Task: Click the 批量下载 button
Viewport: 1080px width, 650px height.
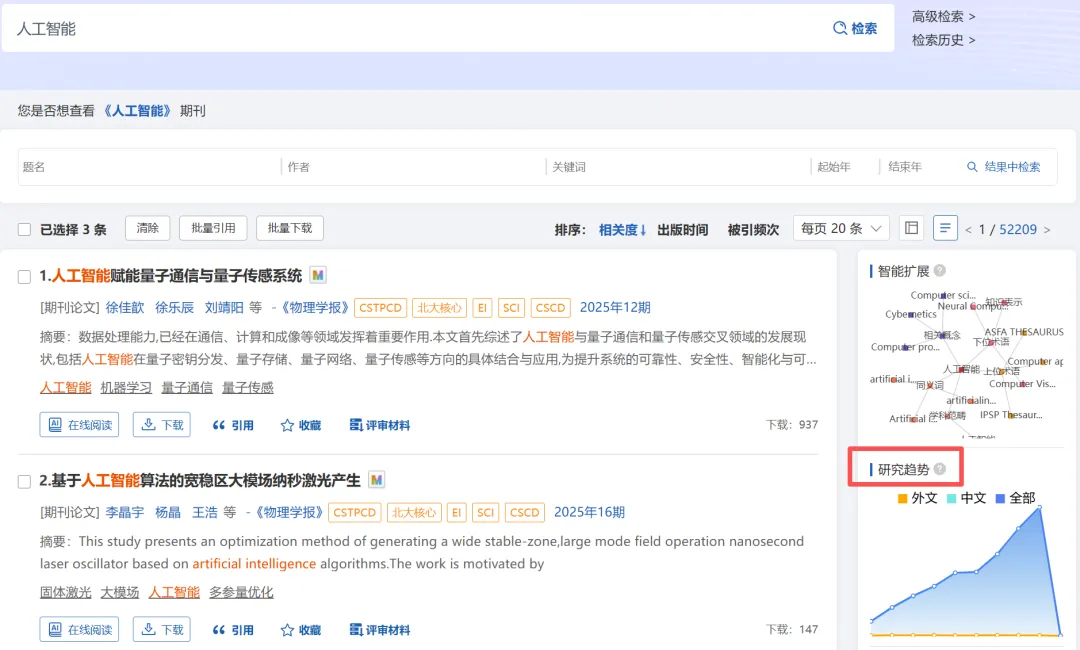Action: point(290,228)
